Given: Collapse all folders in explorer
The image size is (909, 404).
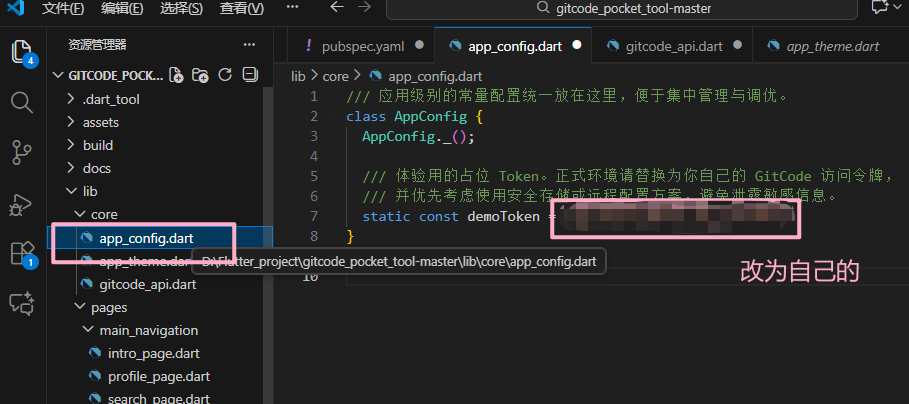Looking at the screenshot, I should pyautogui.click(x=250, y=75).
